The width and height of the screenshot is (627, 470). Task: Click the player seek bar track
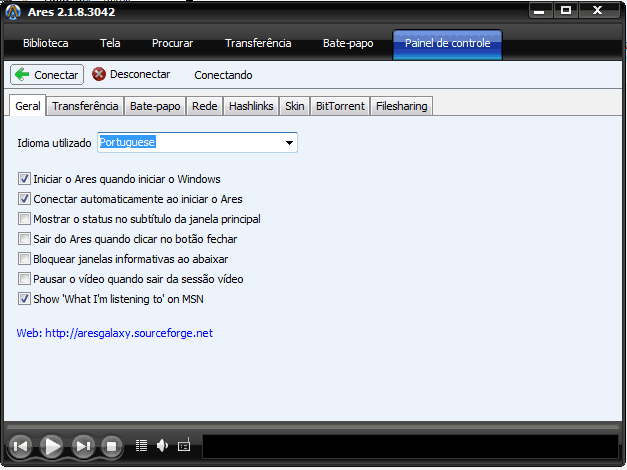point(313,427)
